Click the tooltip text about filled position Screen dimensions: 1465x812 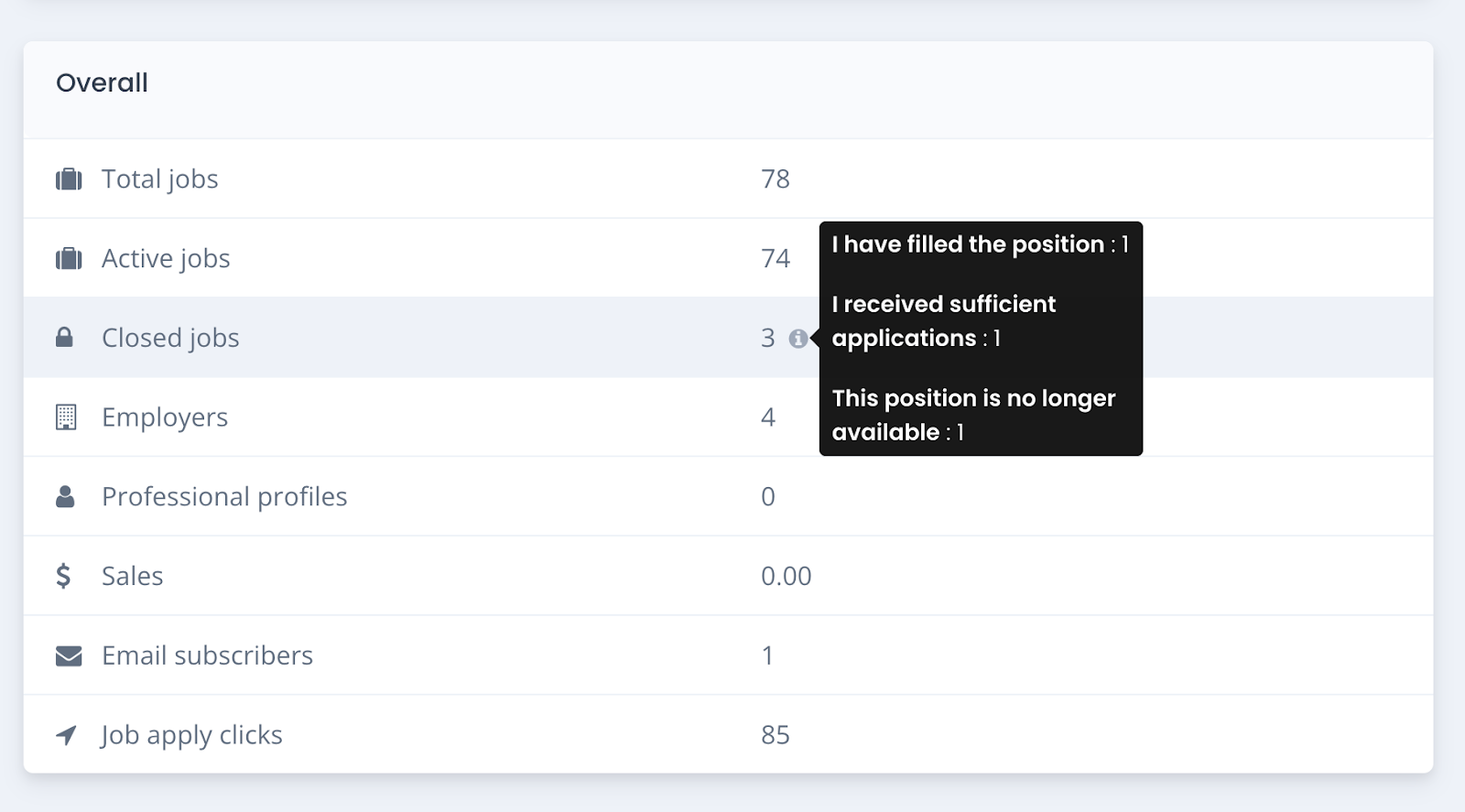980,244
